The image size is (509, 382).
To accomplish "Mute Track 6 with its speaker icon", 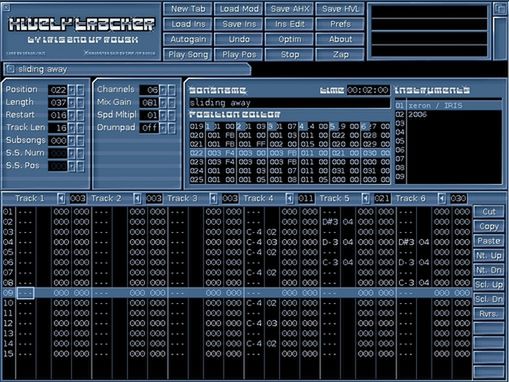I will tap(442, 199).
